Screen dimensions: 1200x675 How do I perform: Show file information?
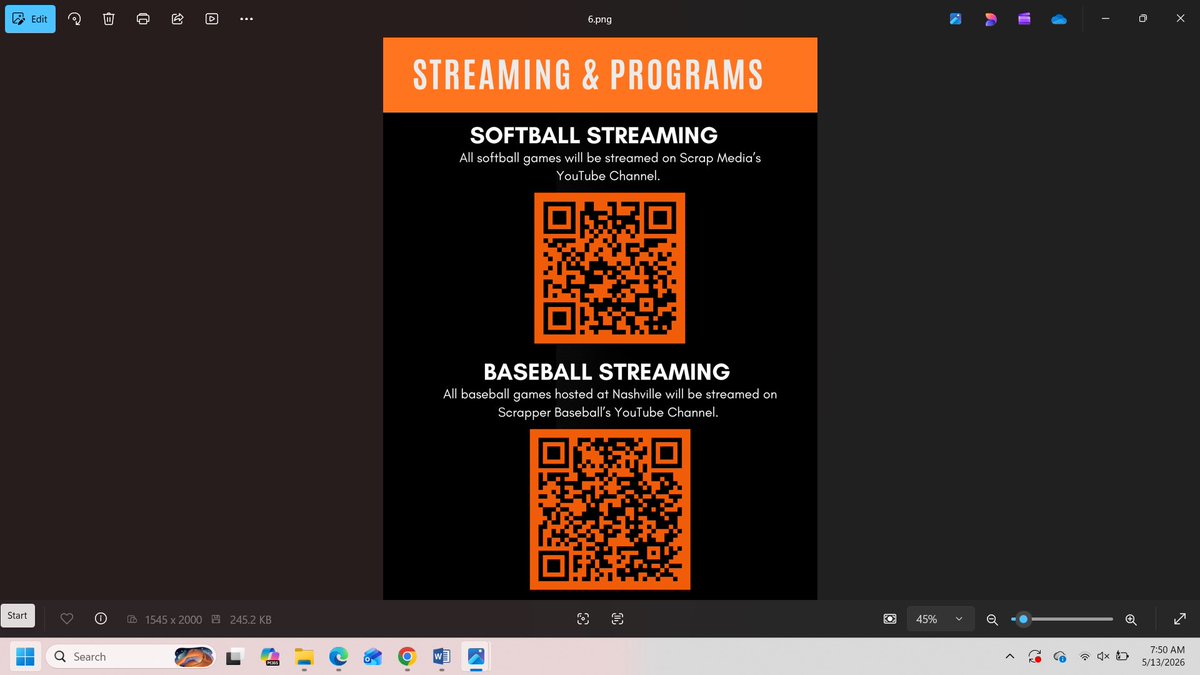pyautogui.click(x=100, y=619)
